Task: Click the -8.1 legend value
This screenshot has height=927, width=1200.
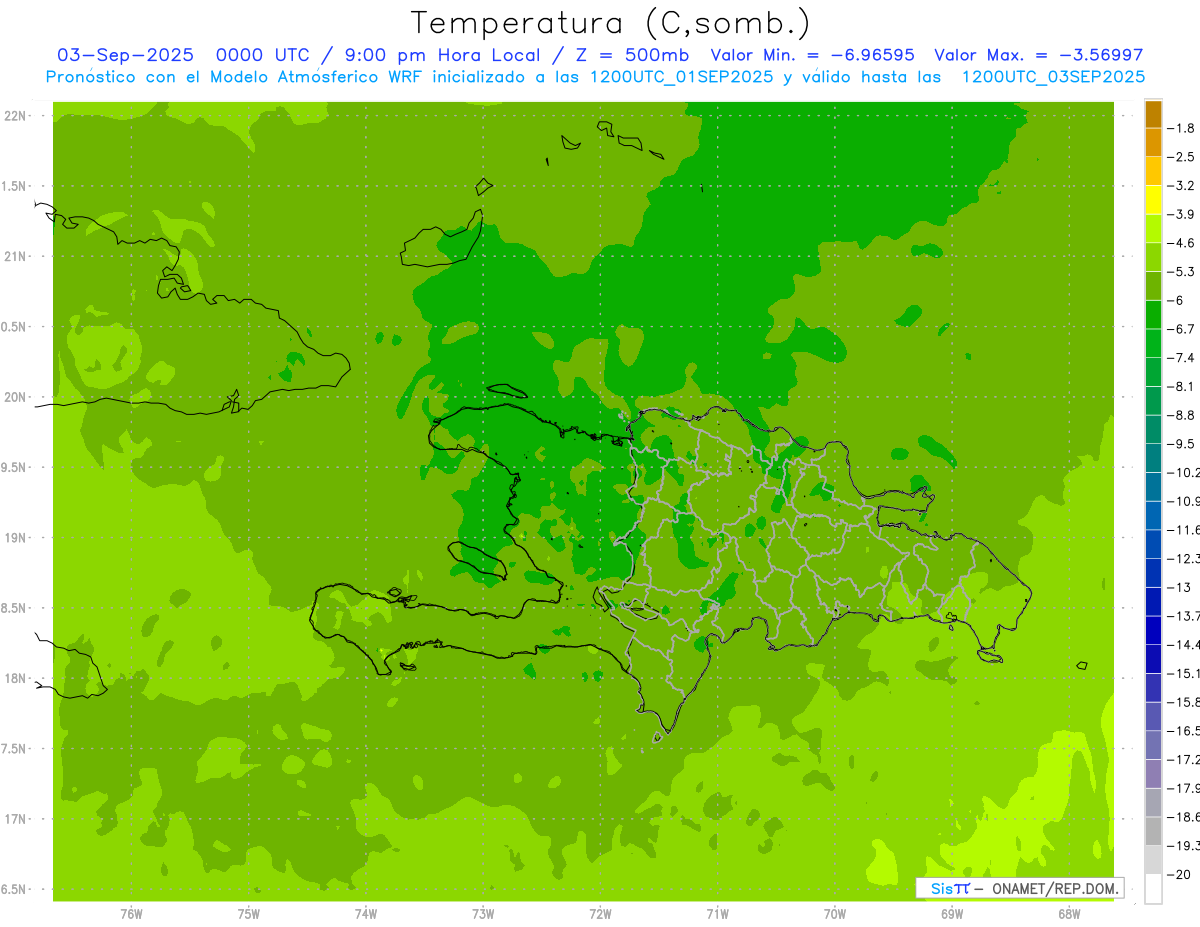Action: [x=1182, y=386]
